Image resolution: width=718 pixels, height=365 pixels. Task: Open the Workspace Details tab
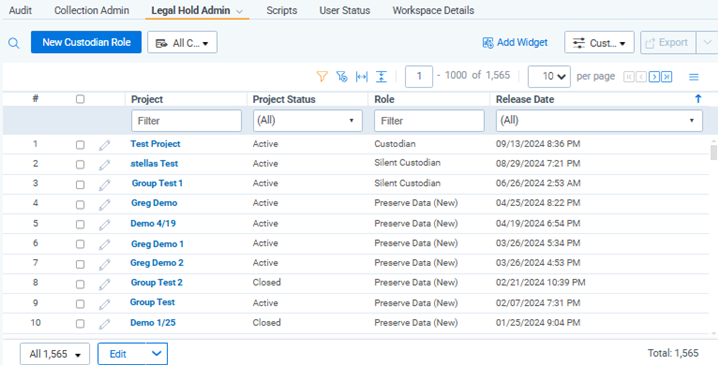coord(433,10)
